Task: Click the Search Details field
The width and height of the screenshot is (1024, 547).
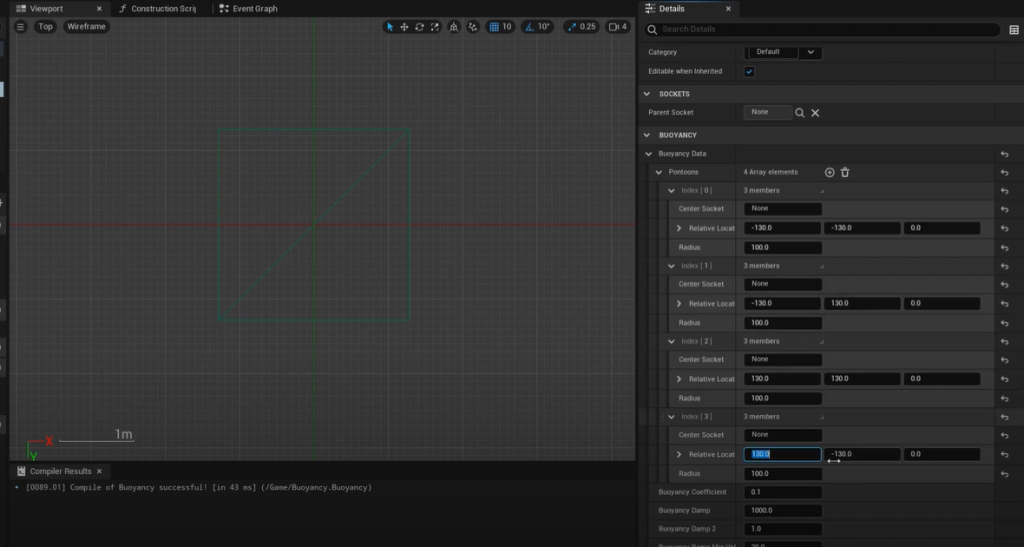Action: [x=823, y=29]
